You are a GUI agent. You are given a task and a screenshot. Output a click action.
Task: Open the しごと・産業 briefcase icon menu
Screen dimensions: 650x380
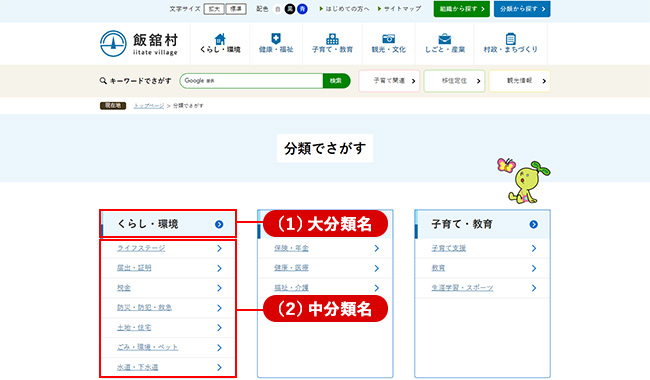(x=445, y=43)
